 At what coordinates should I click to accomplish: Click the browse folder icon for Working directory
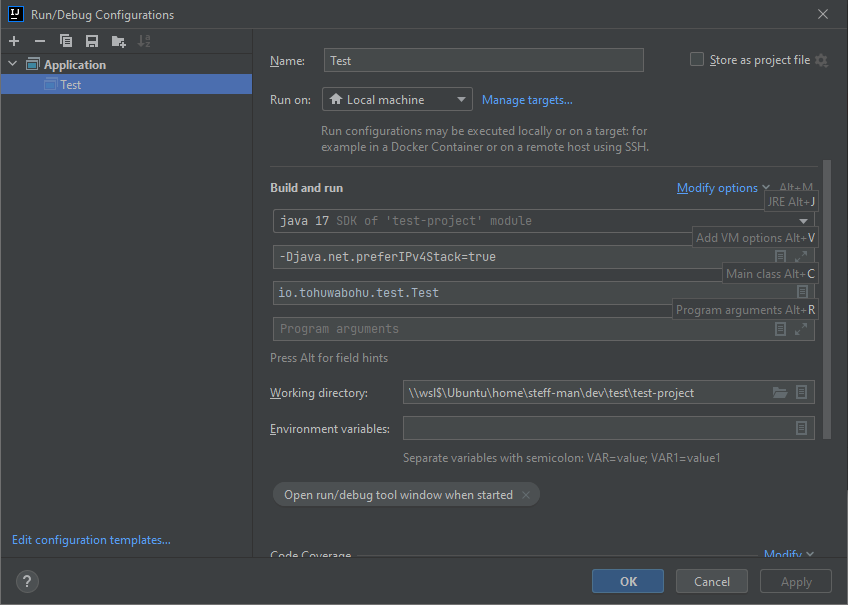780,393
